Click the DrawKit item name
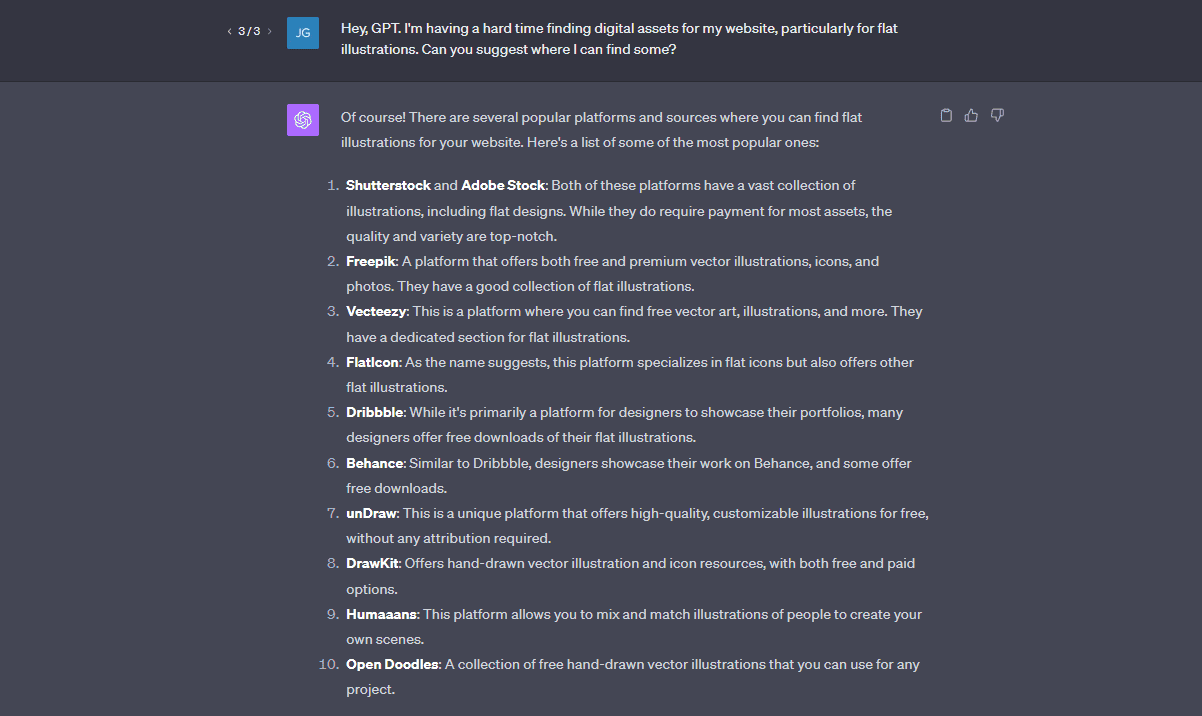 point(372,563)
